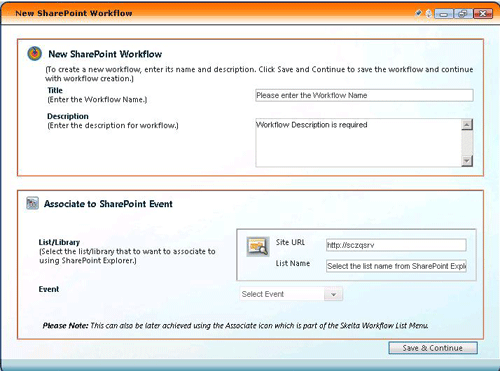Click the Description scrollbar down arrow
Screen dimensions: 500x371
tap(467, 161)
